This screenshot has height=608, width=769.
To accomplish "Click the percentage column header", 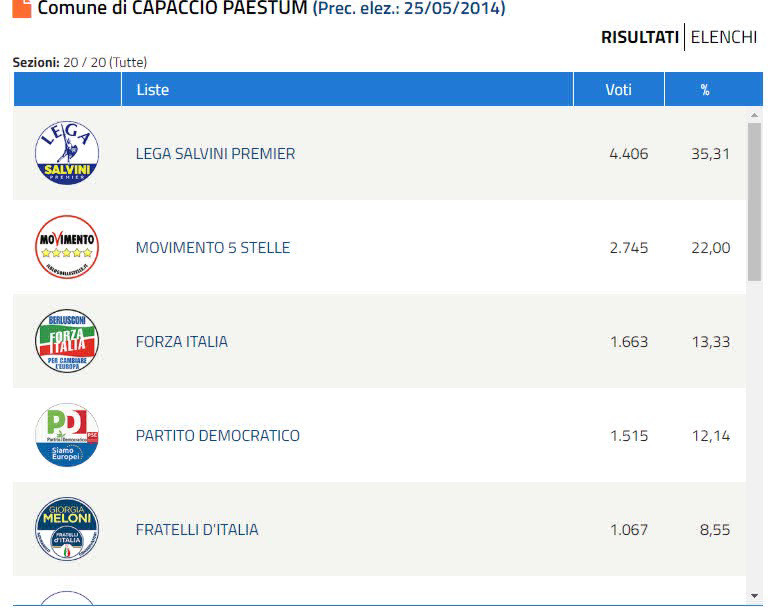I will tap(705, 90).
